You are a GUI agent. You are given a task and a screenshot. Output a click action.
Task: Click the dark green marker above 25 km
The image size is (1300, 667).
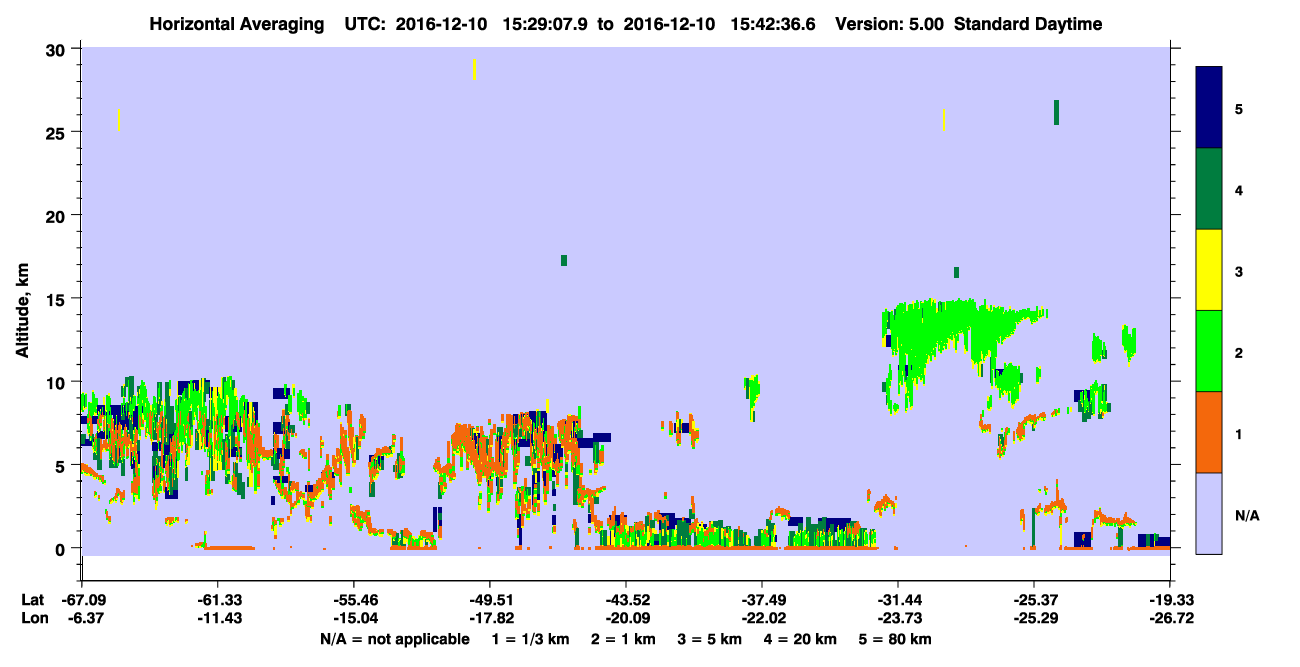click(1056, 112)
